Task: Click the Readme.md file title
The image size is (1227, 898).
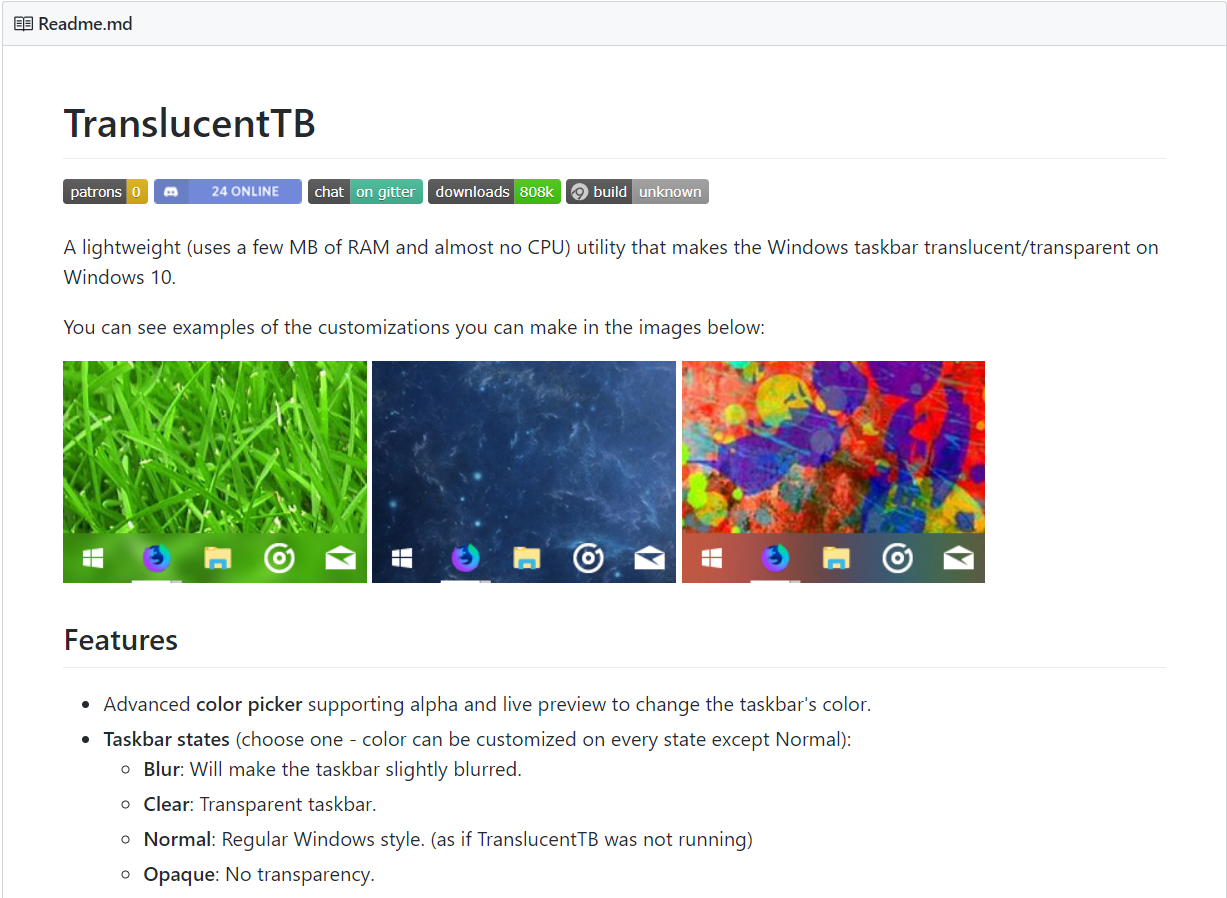Action: click(x=85, y=23)
